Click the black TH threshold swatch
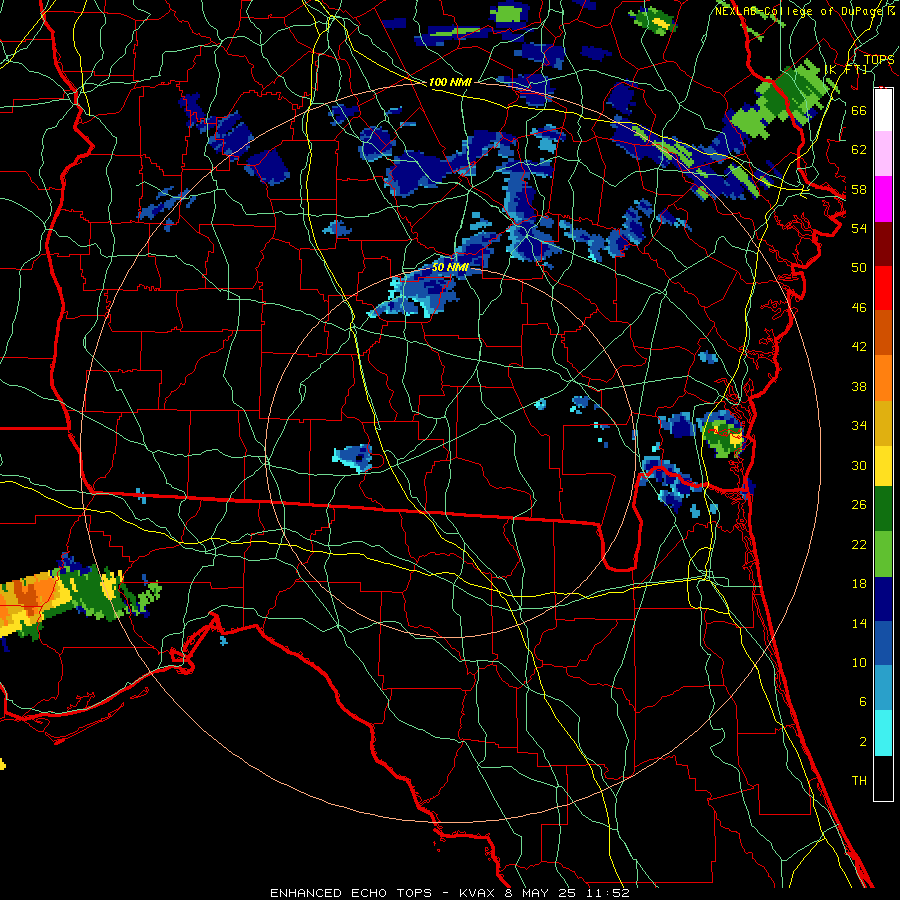 [x=883, y=778]
